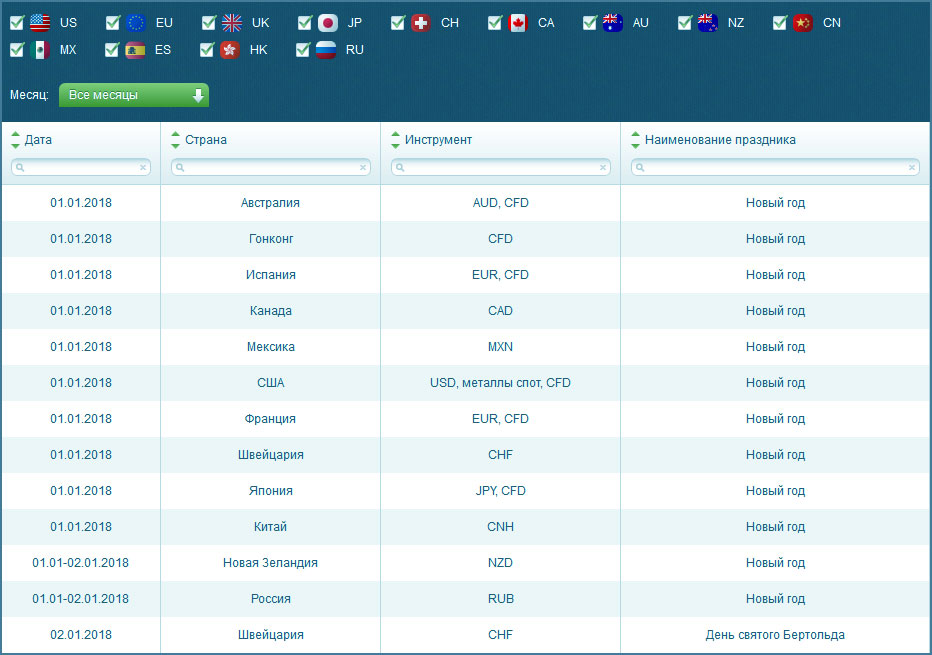Clear the Страна filter with x icon
Screen dimensions: 932x655
[x=362, y=168]
